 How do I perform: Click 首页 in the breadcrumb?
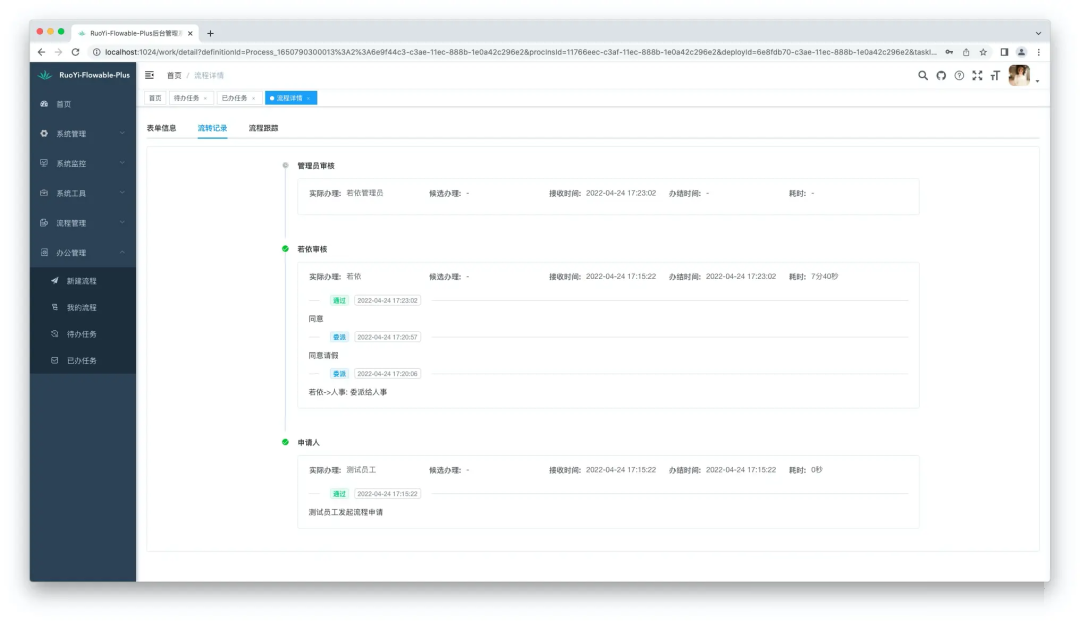tap(174, 75)
